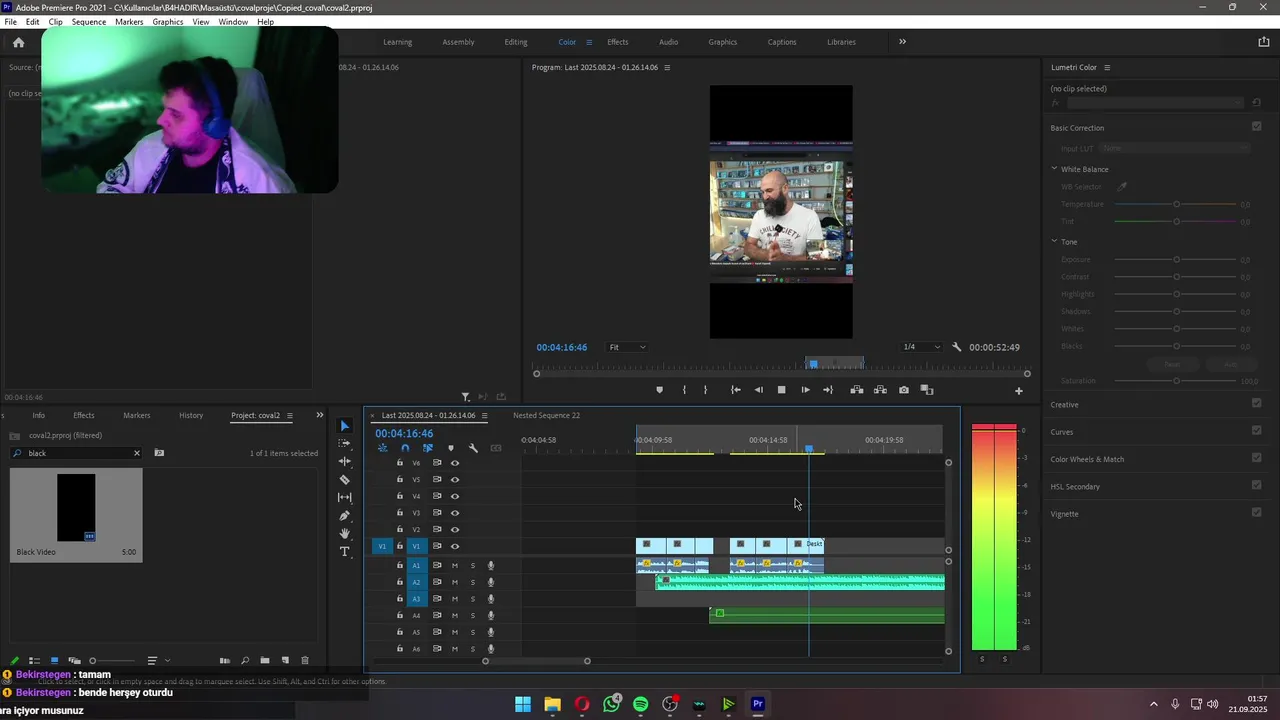
Task: Go to In point in Program monitor
Action: pos(735,390)
